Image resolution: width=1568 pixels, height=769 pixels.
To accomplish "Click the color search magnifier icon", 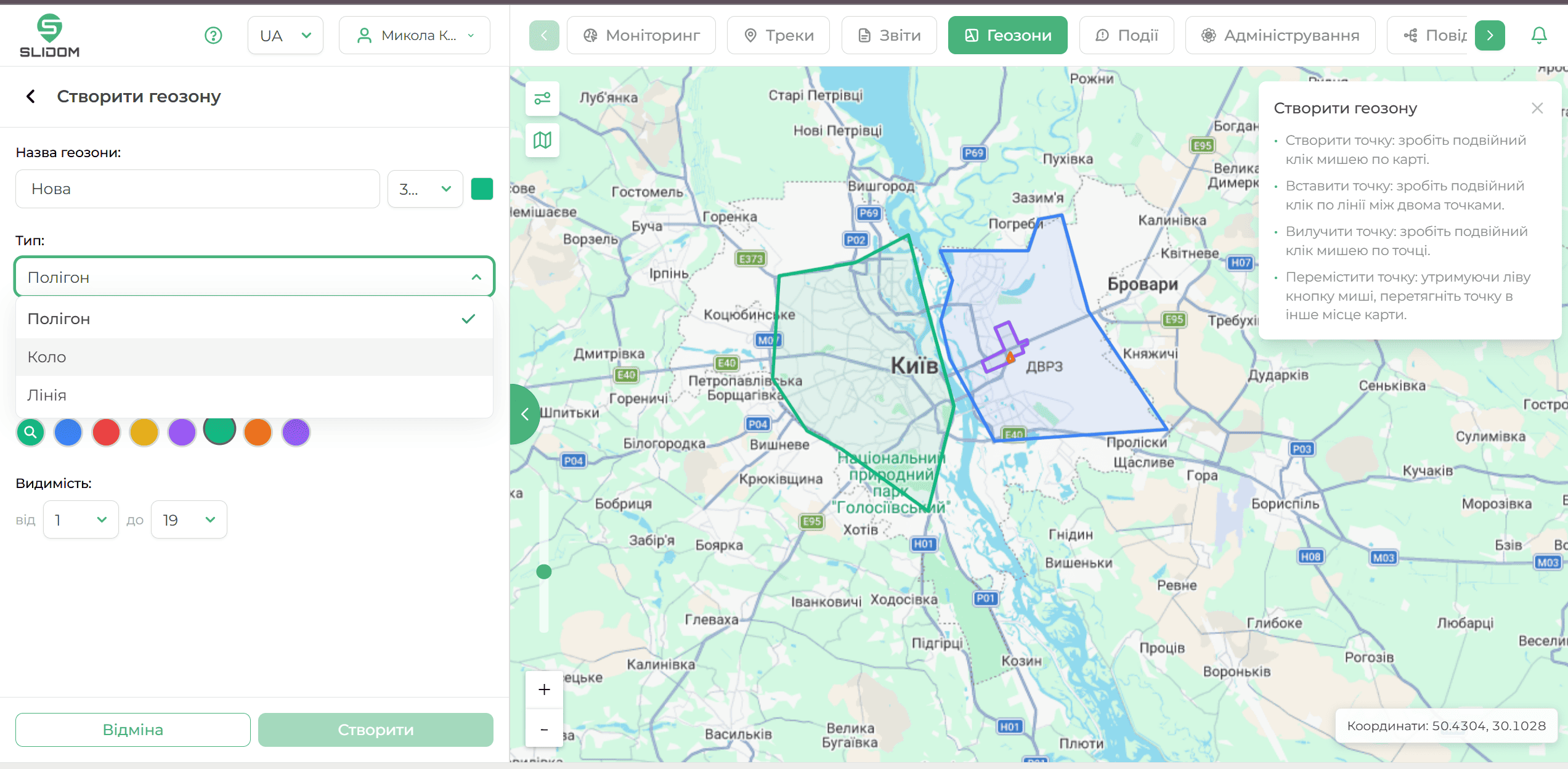I will (31, 433).
